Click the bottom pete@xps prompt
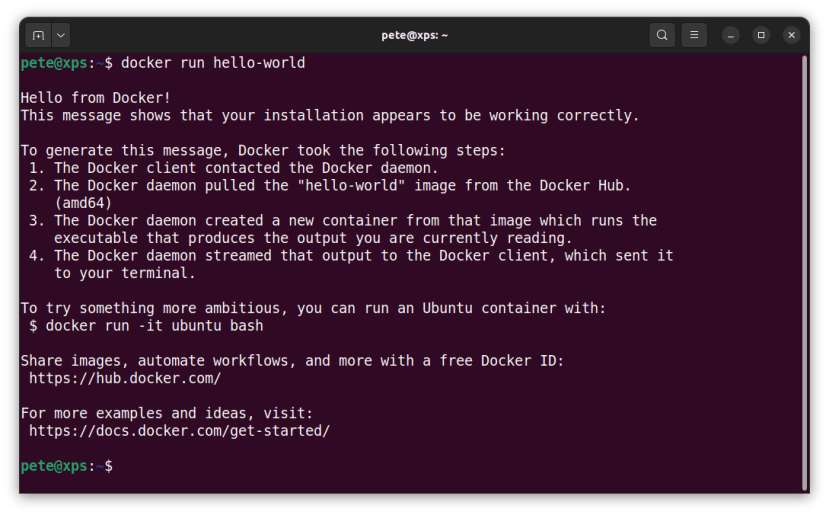Screen dimensions: 829x515 [x=67, y=466]
